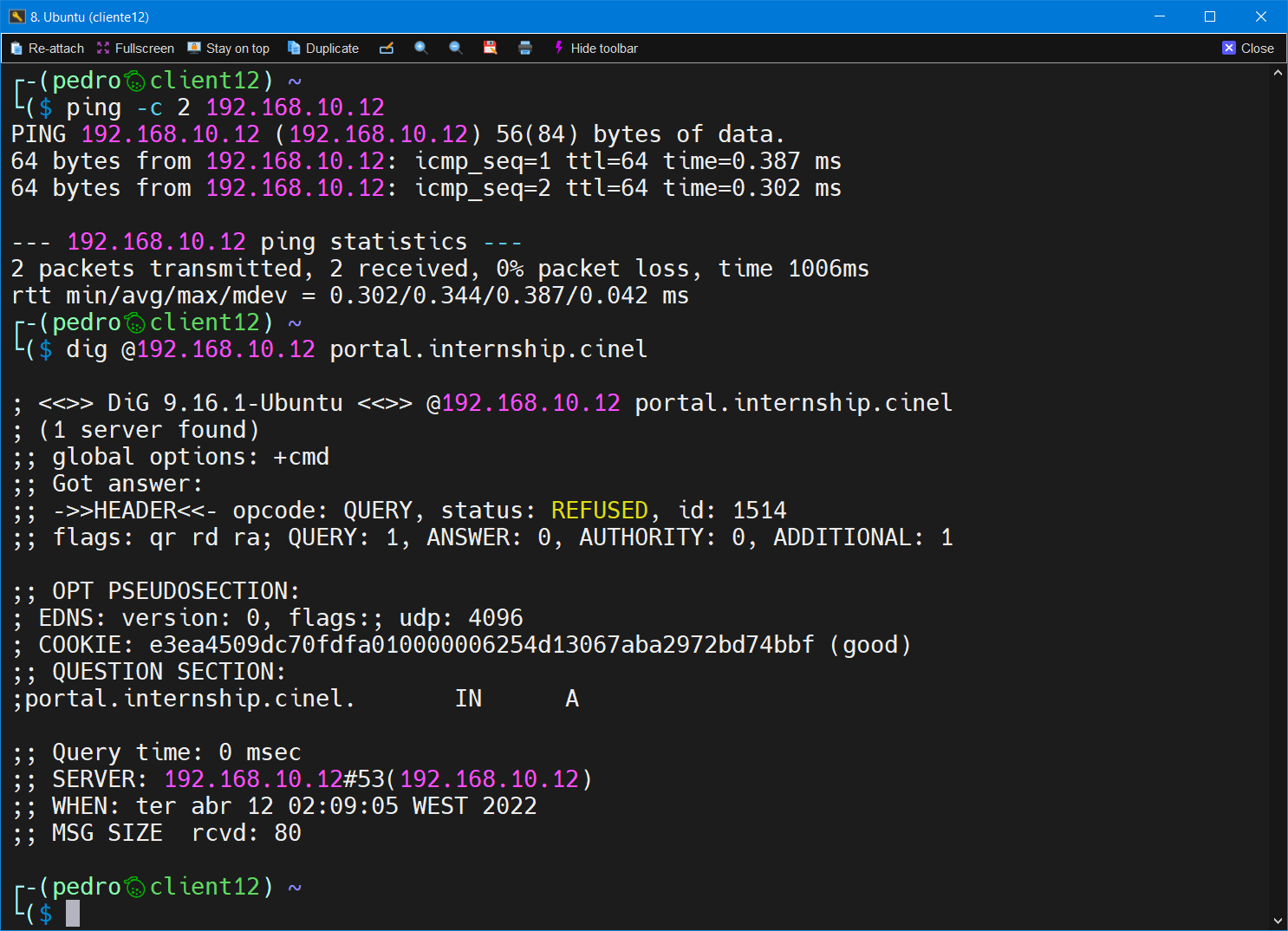This screenshot has height=931, width=1288.
Task: Click the terminal cursor at the last prompt
Action: (73, 913)
